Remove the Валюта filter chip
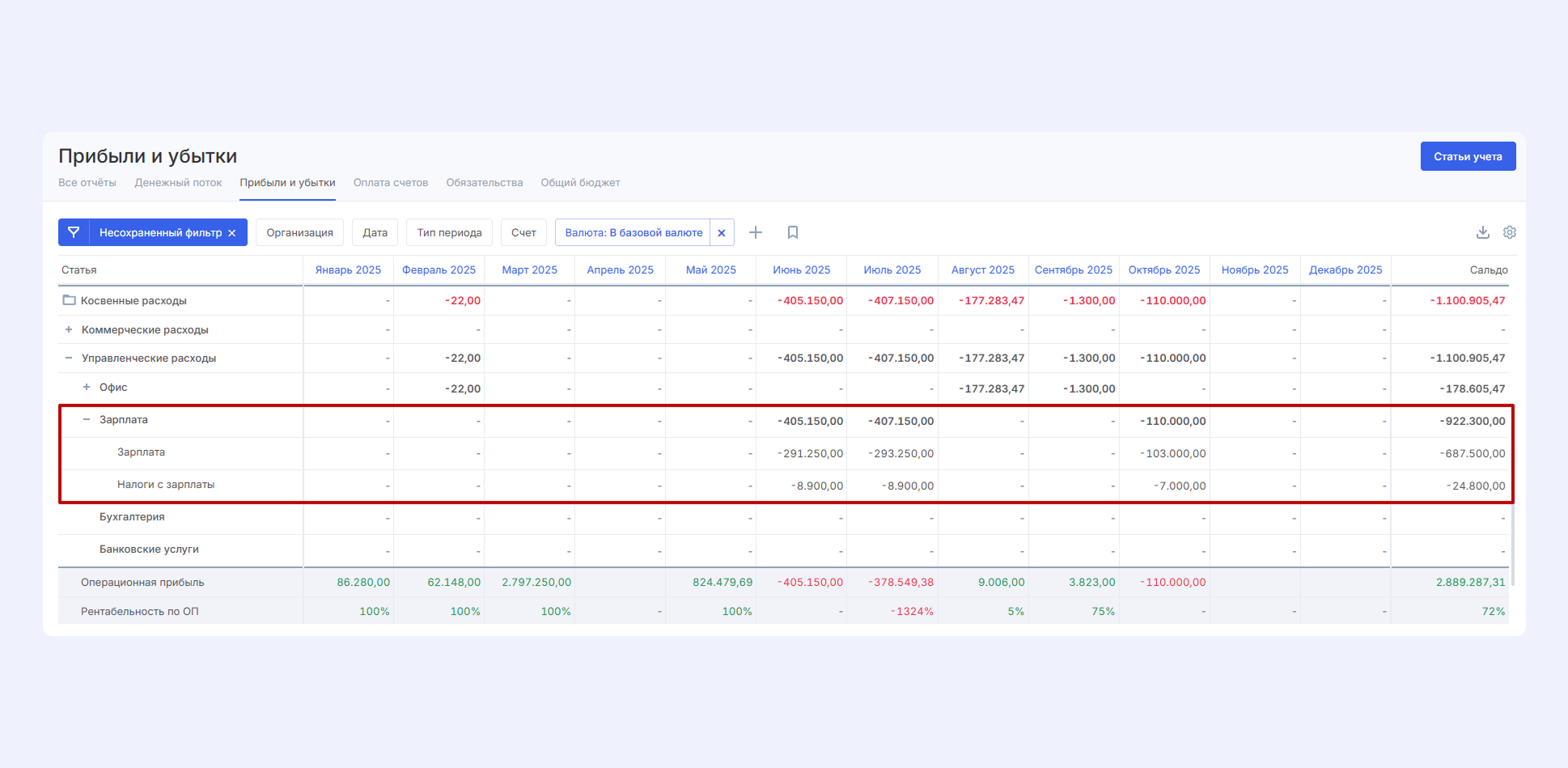 (722, 233)
